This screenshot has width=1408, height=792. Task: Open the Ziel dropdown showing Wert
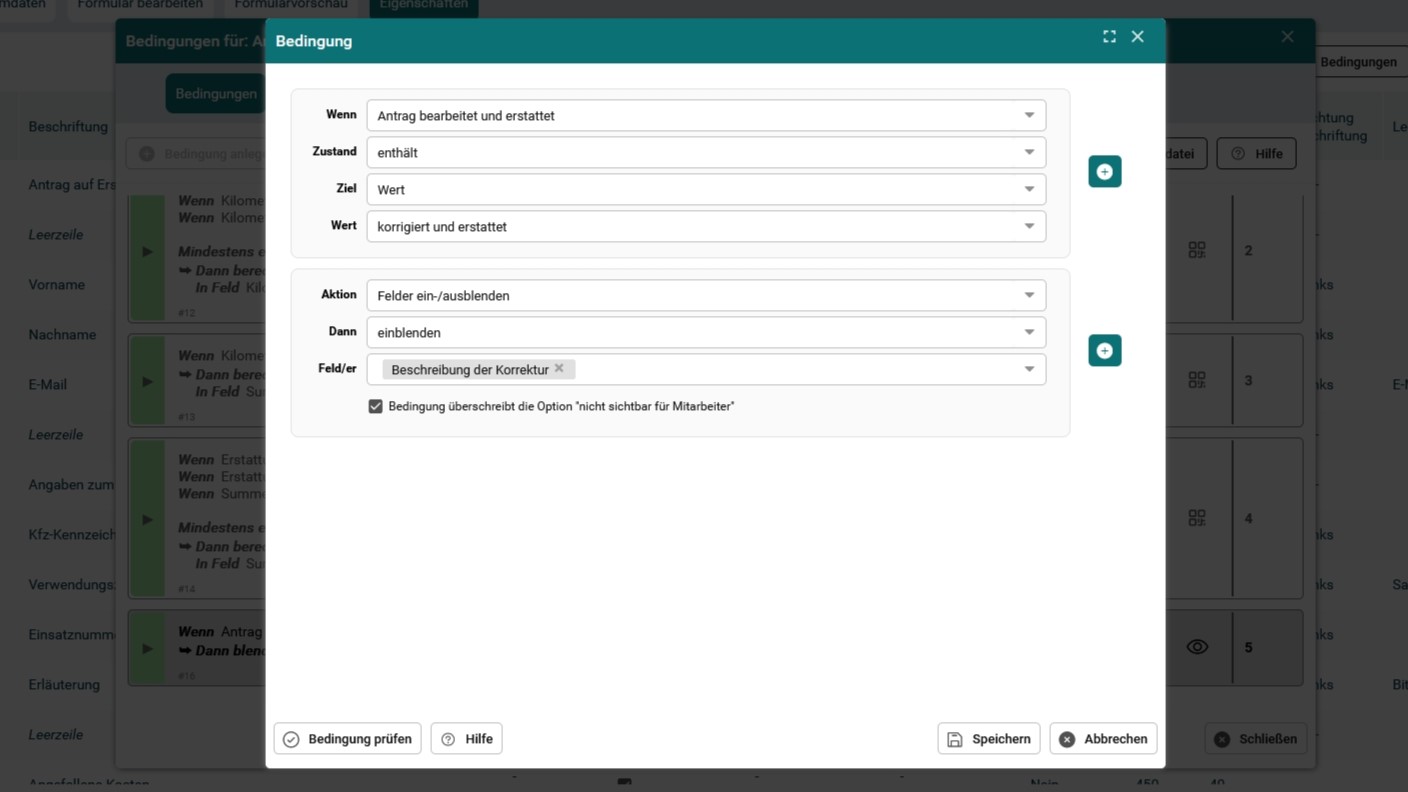[706, 190]
